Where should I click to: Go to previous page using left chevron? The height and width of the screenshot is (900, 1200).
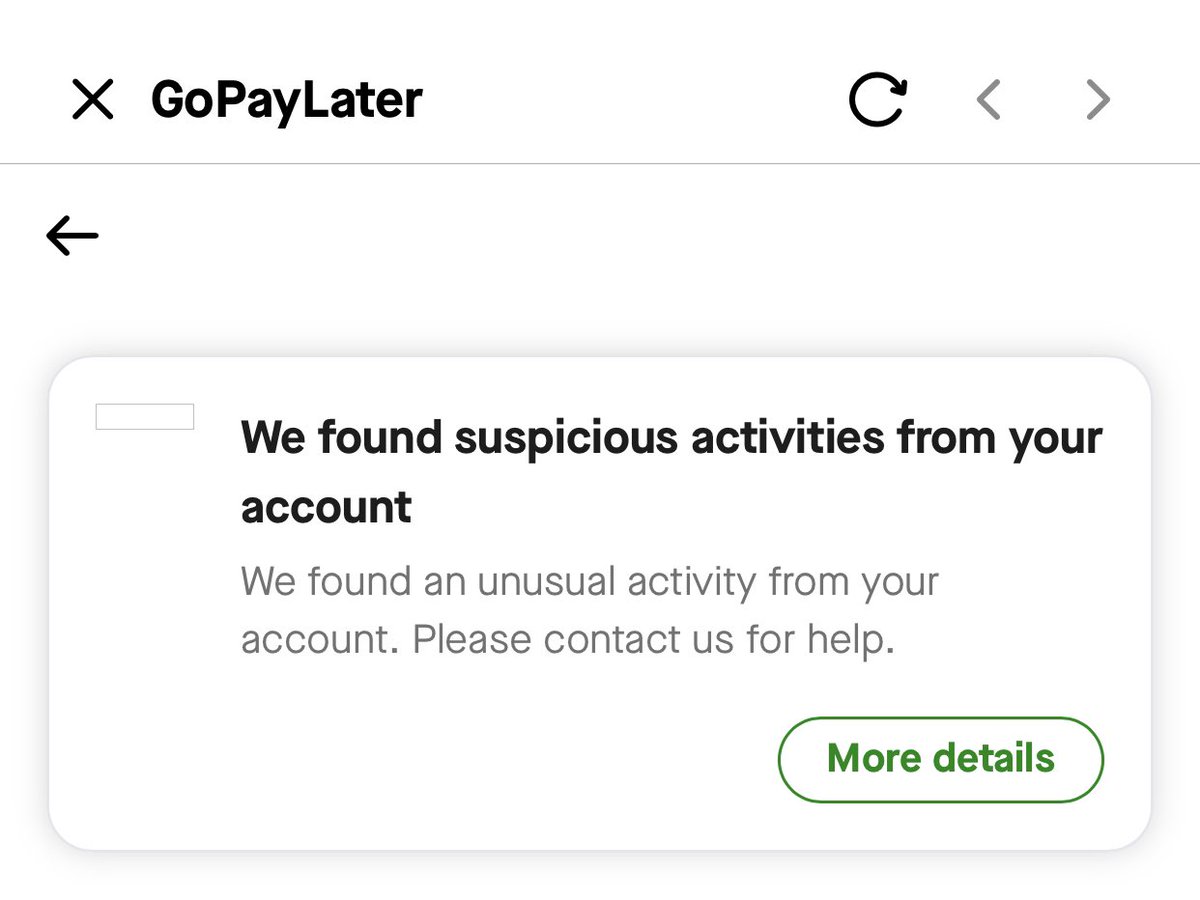(989, 100)
